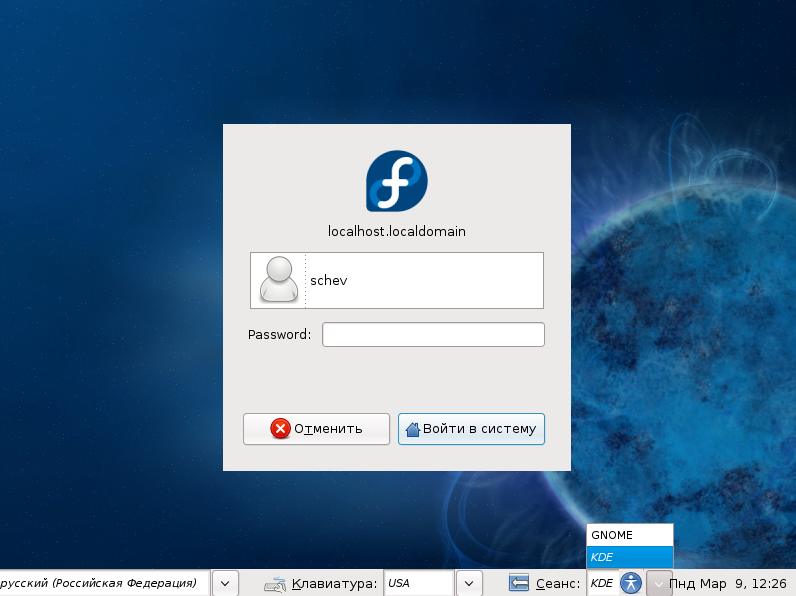
Task: Click the USA keyboard layout combo box
Action: point(419,583)
